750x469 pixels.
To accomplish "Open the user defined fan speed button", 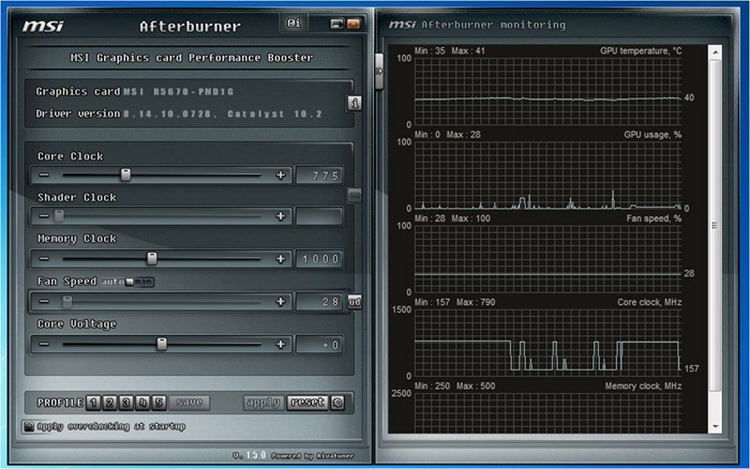I will click(354, 301).
